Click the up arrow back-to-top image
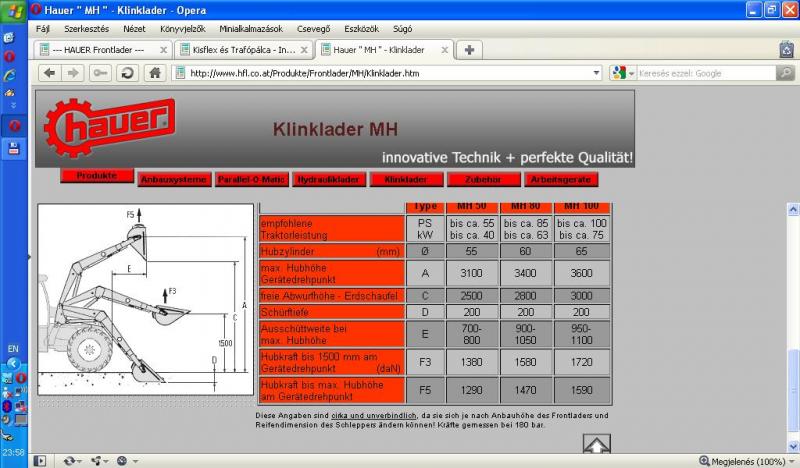Image resolution: width=800 pixels, height=468 pixels. pos(596,444)
